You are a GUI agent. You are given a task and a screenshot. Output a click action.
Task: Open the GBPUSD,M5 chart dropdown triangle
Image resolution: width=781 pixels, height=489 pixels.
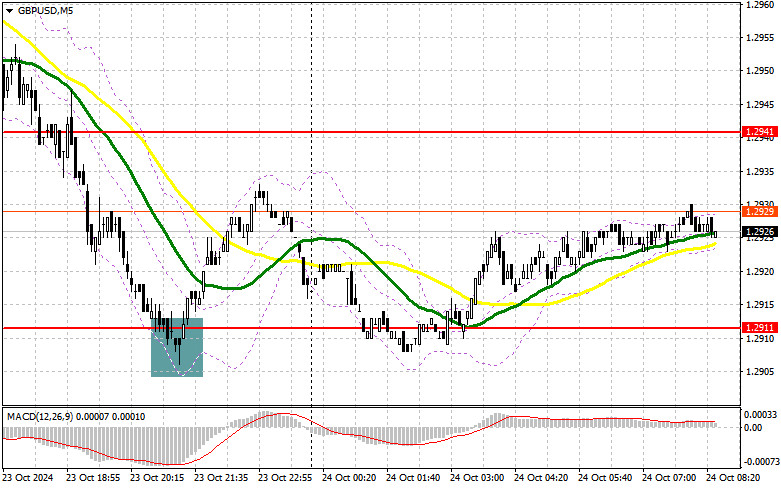click(9, 10)
